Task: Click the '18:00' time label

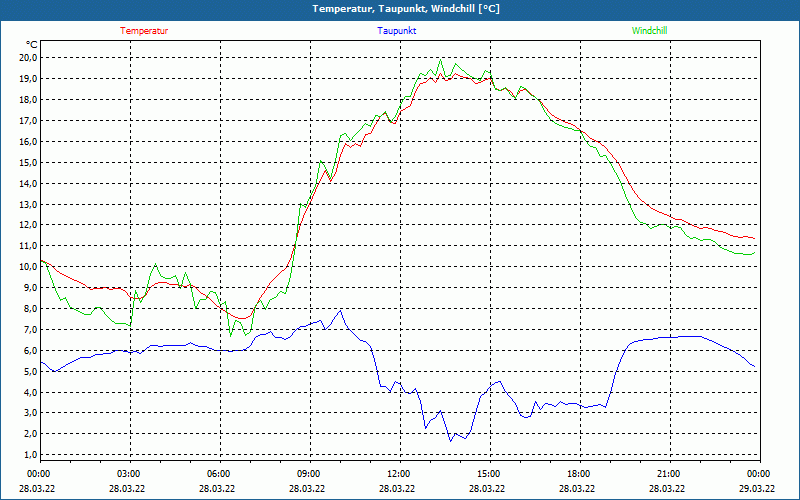Action: click(579, 474)
